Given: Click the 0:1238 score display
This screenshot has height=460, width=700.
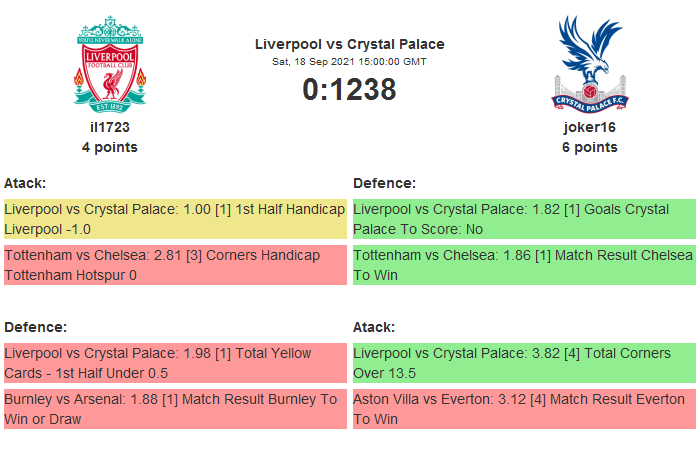Looking at the screenshot, I should (349, 90).
